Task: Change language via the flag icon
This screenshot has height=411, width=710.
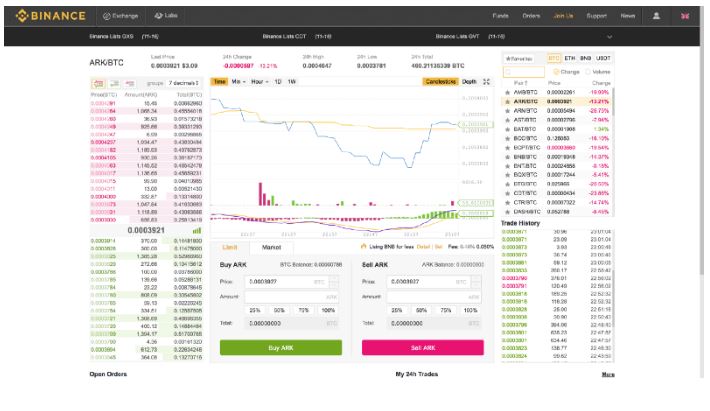Action: tap(685, 16)
